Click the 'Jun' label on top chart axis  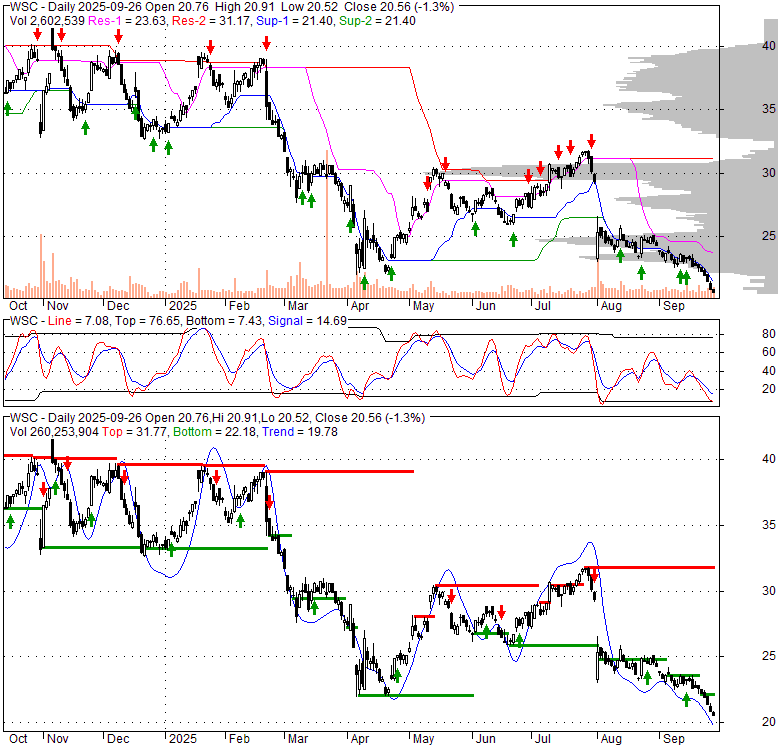486,306
